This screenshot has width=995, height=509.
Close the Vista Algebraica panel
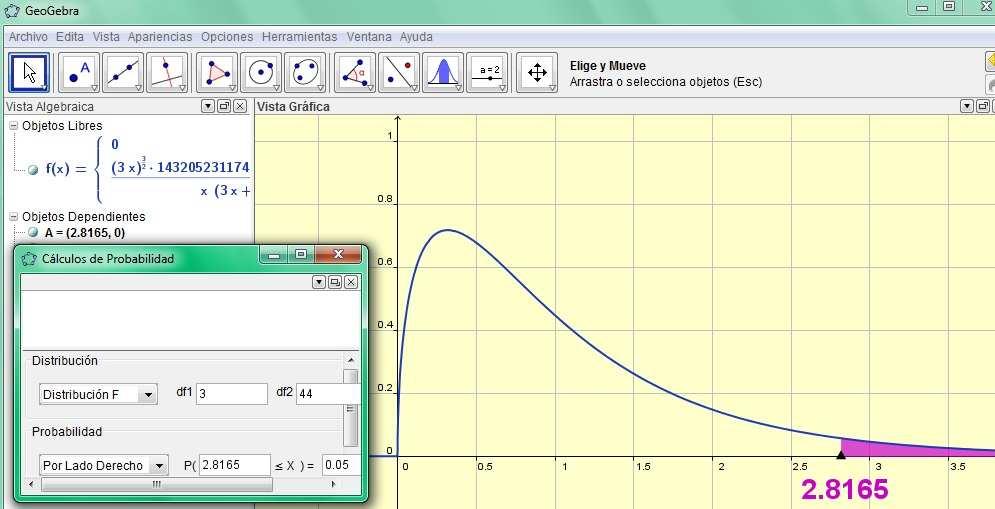pyautogui.click(x=240, y=107)
